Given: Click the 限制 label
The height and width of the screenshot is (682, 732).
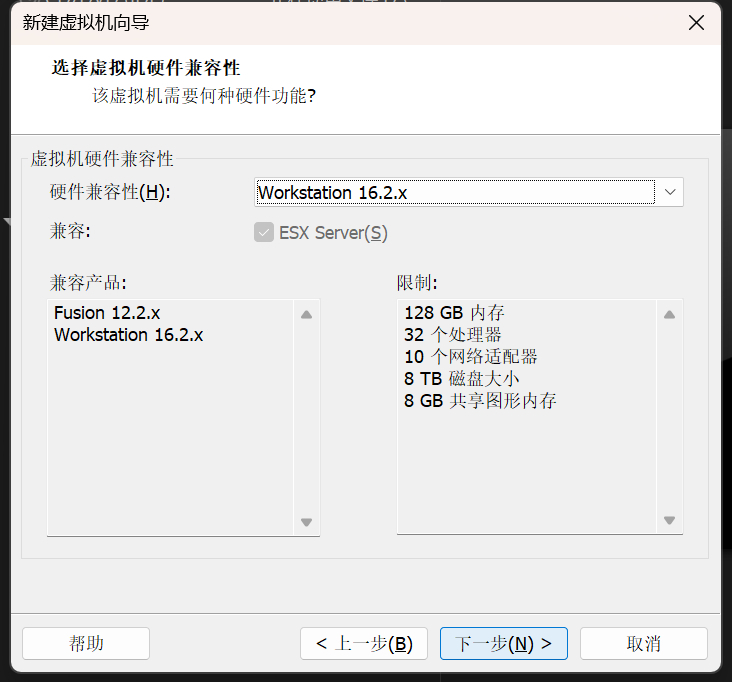Looking at the screenshot, I should [x=417, y=282].
